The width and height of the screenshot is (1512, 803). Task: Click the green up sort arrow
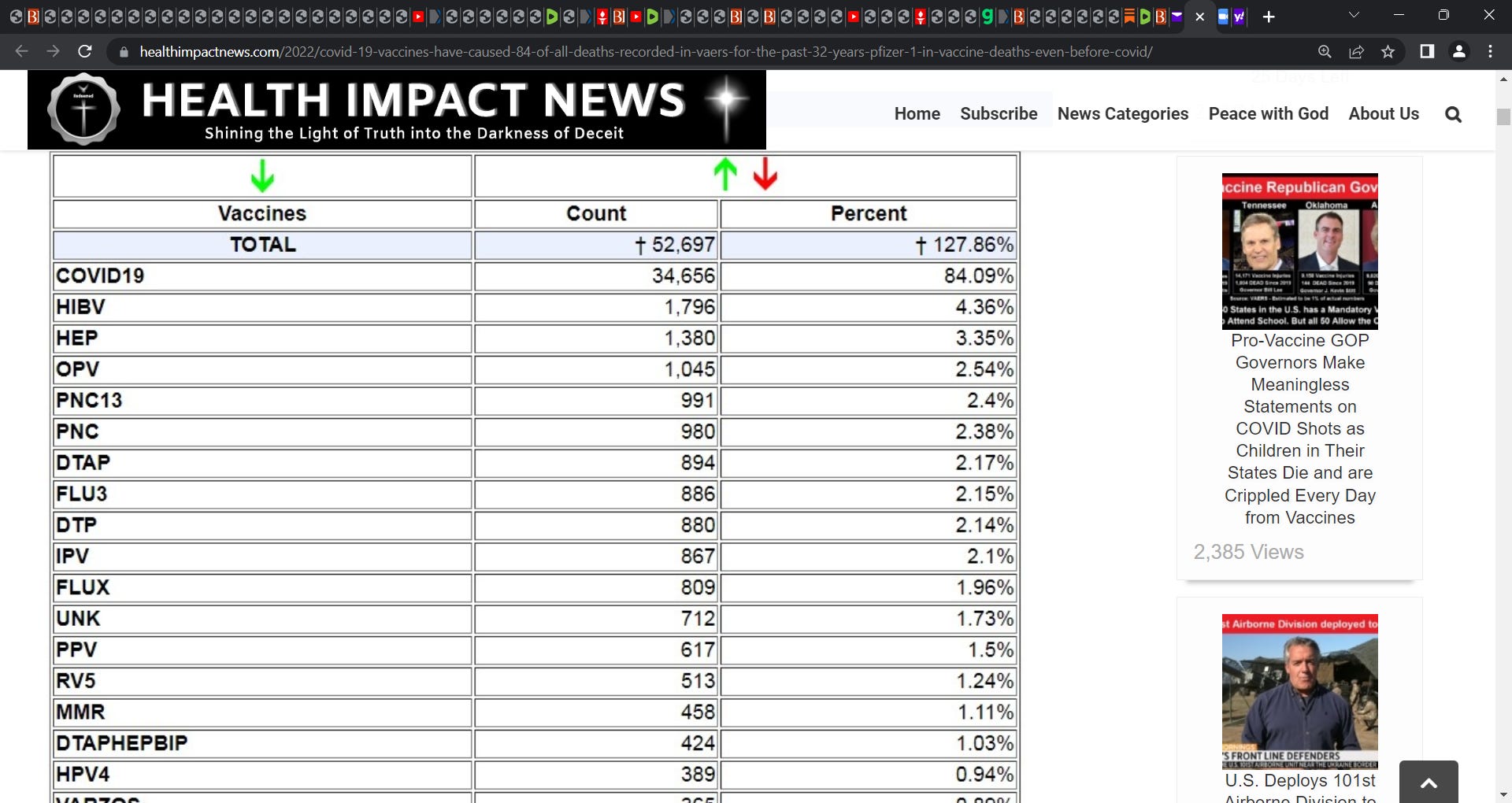tap(725, 174)
